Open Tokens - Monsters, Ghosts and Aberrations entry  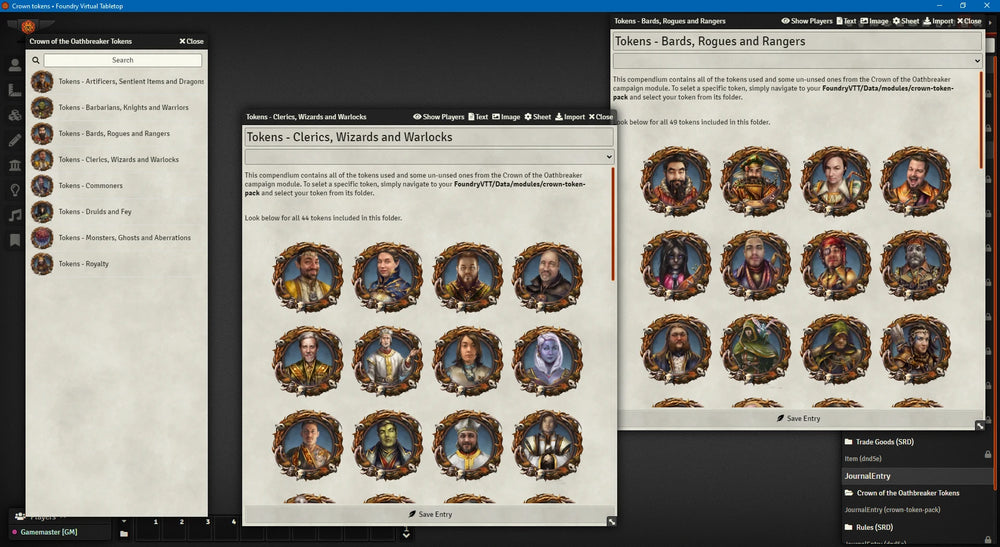click(x=124, y=238)
